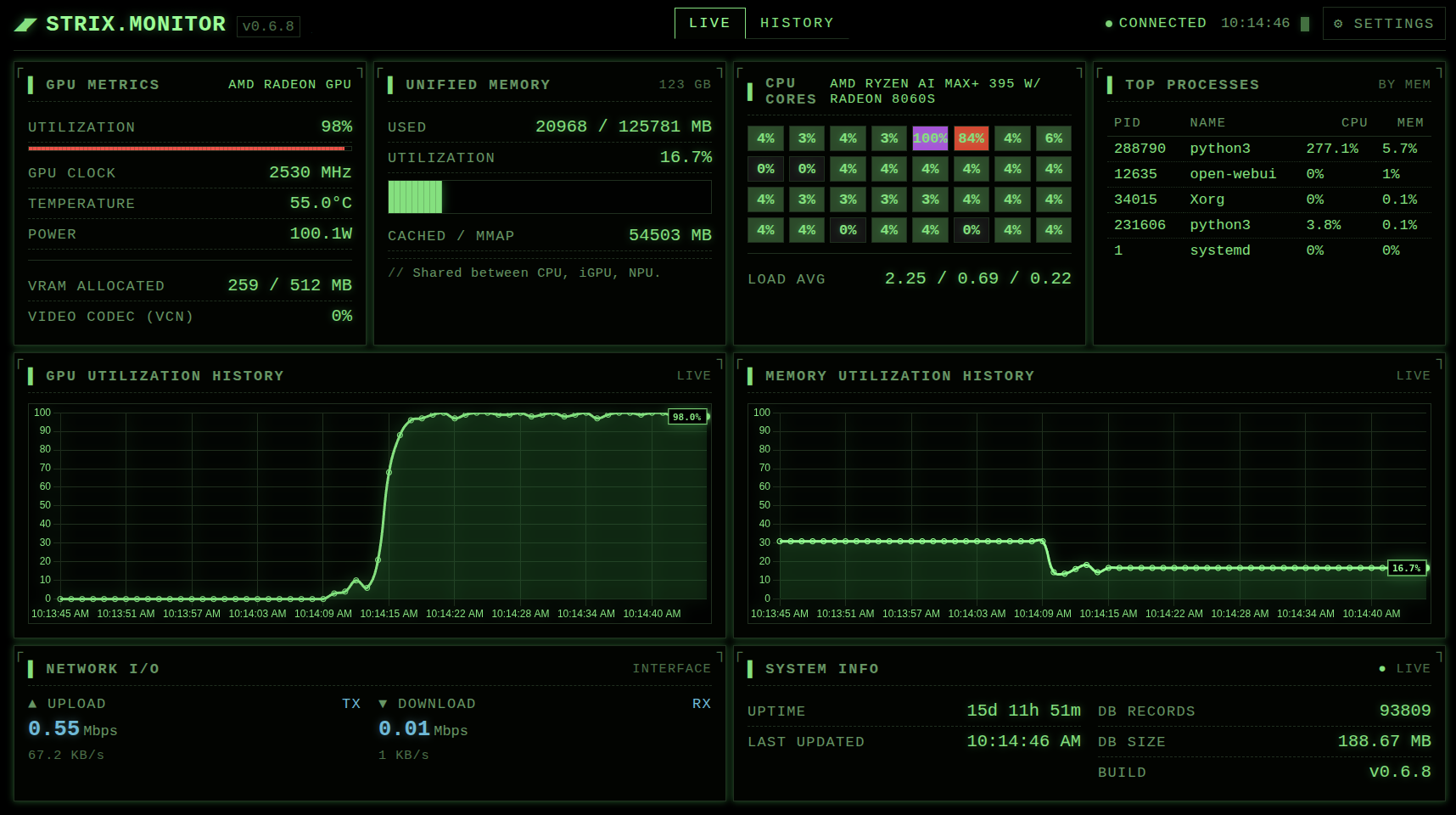The image size is (1456, 815).
Task: Click the INTERFACE label in Network I/O
Action: point(672,668)
